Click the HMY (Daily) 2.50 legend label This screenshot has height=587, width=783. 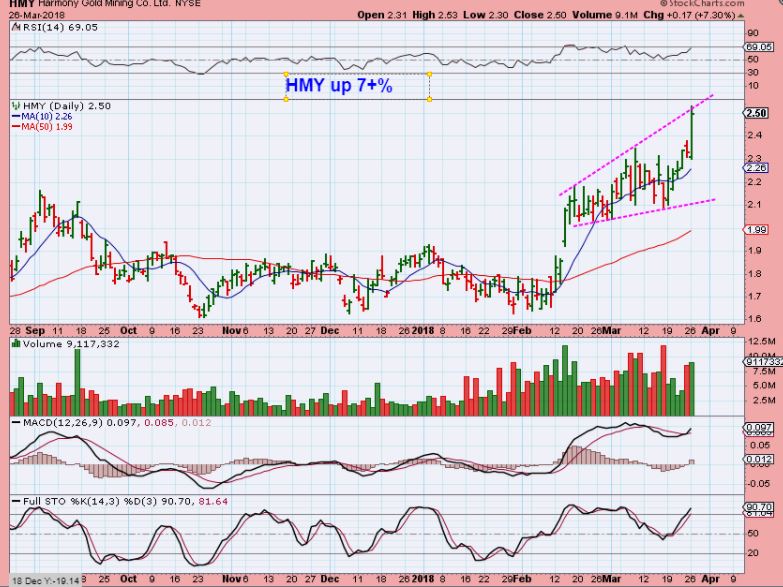coord(67,106)
